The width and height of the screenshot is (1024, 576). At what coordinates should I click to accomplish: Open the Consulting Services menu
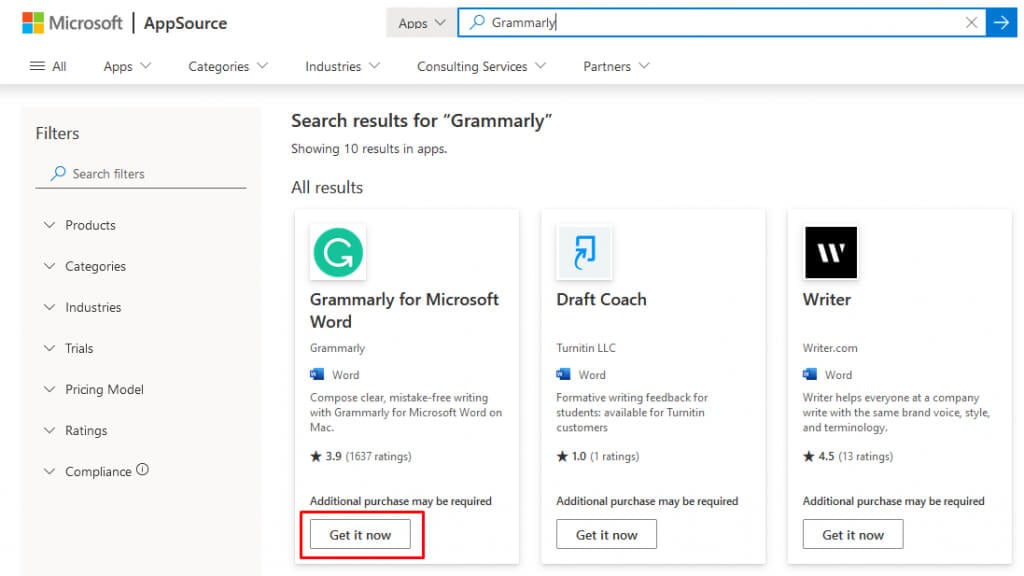pyautogui.click(x=481, y=66)
